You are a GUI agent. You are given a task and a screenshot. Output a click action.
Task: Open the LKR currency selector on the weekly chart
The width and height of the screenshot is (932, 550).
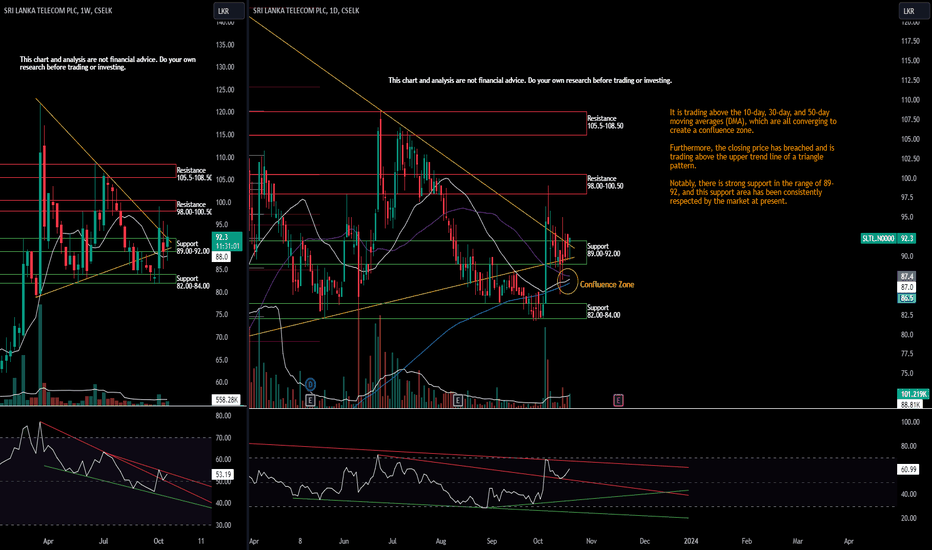pos(229,11)
